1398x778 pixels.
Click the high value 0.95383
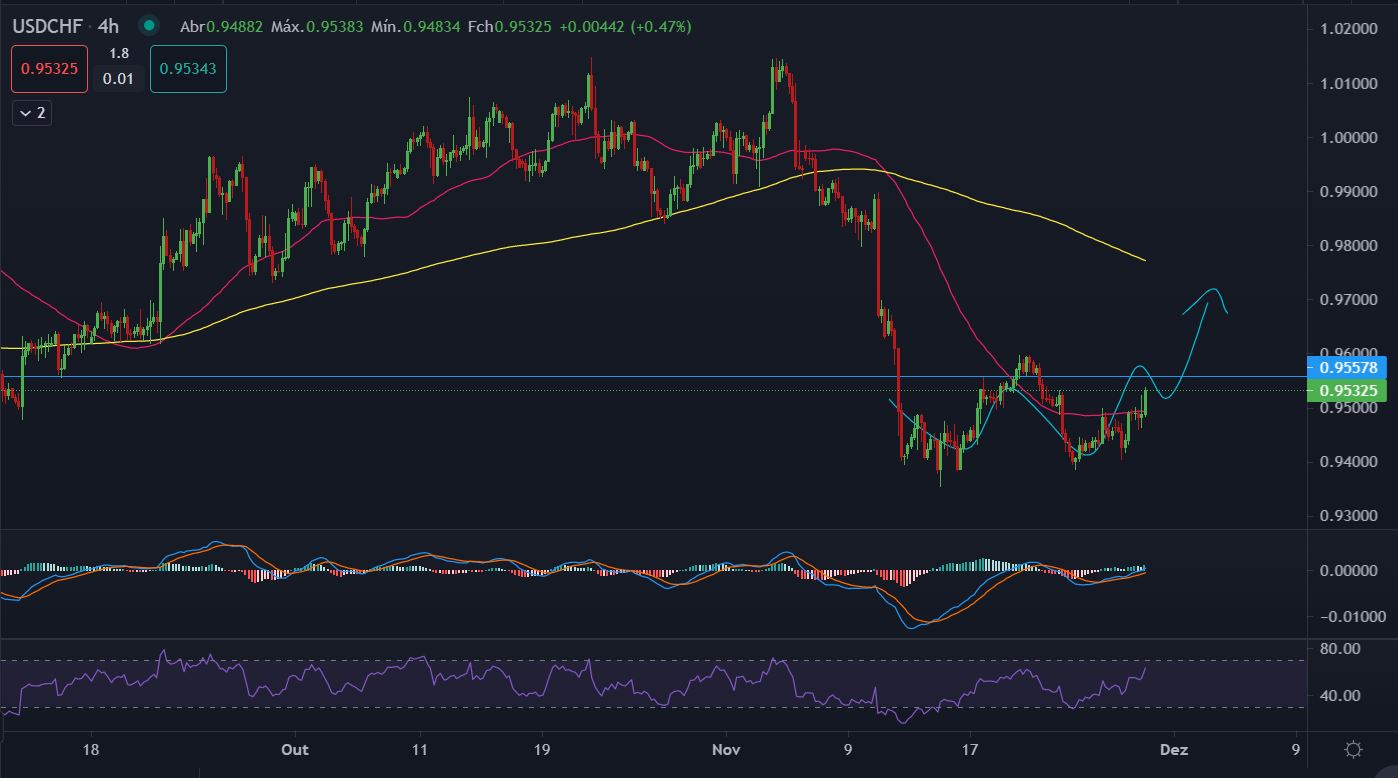coord(334,26)
